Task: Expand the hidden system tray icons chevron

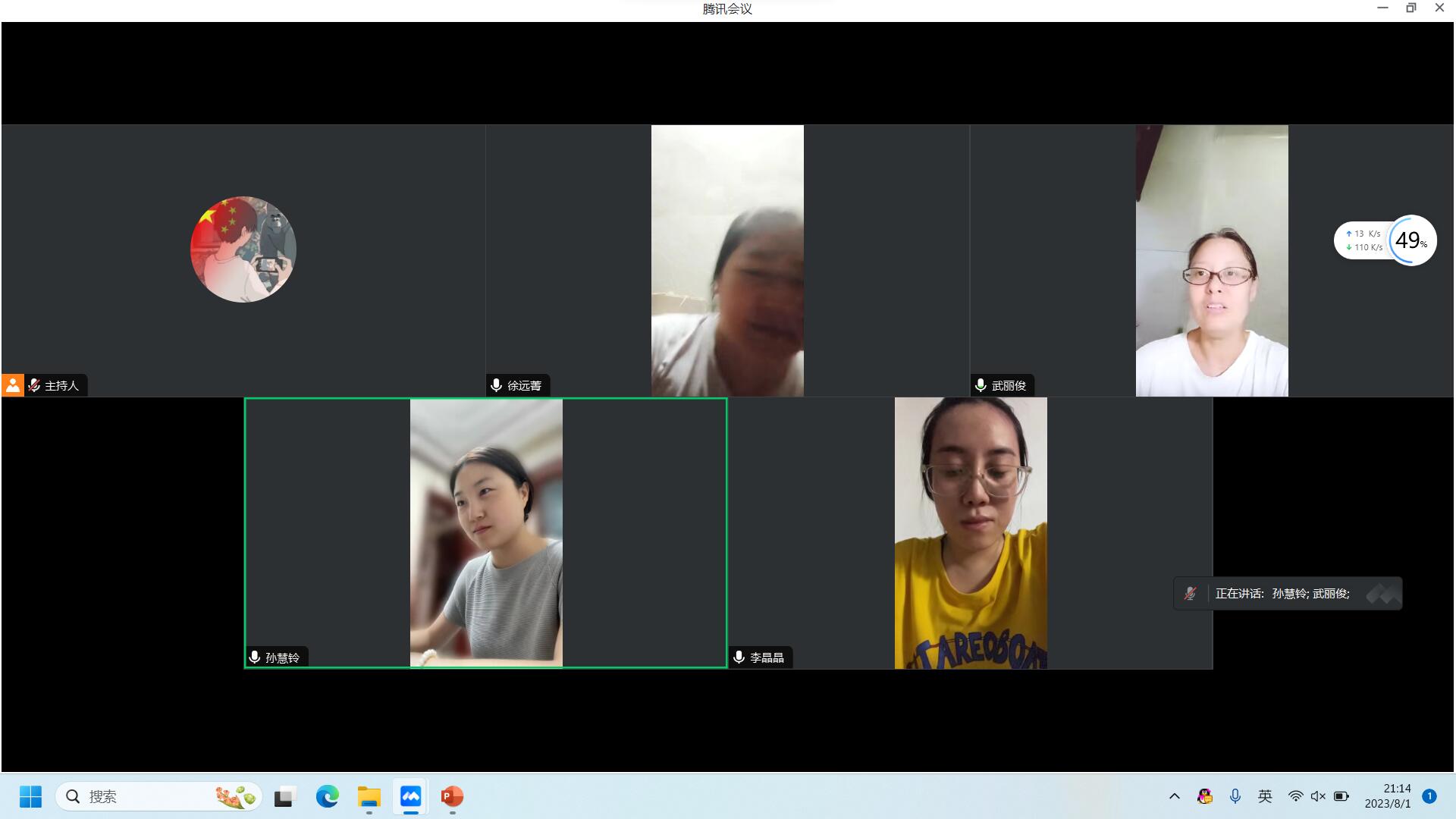Action: (1174, 796)
